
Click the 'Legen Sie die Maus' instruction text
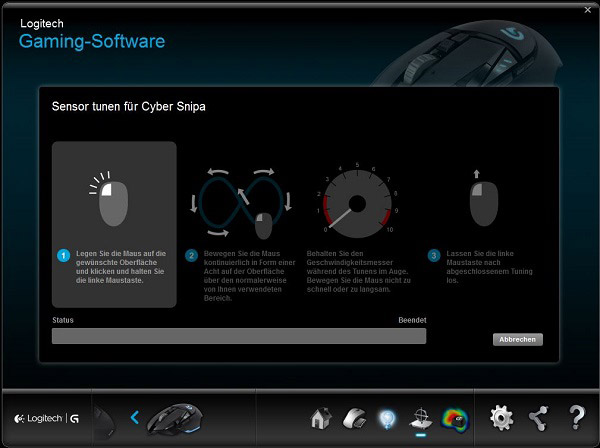coord(121,267)
